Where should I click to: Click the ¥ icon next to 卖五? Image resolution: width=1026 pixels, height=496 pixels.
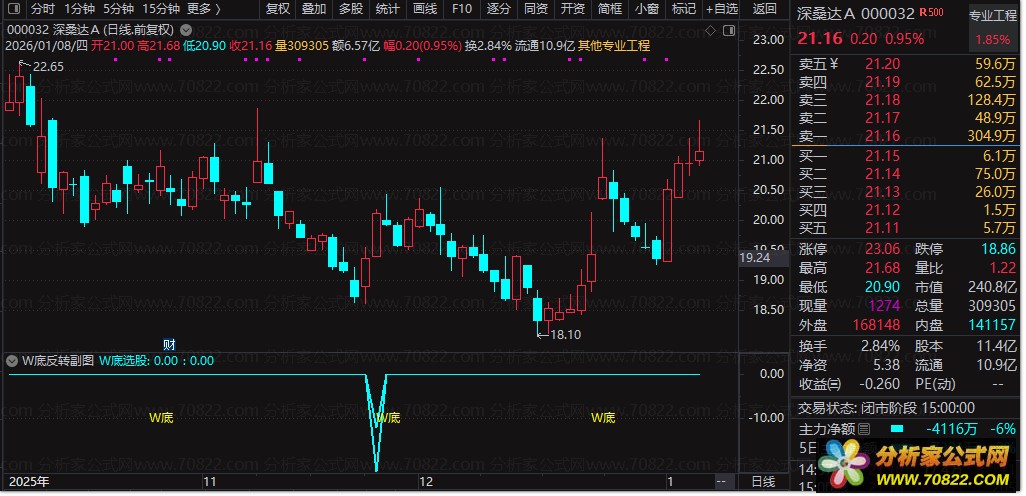point(834,63)
